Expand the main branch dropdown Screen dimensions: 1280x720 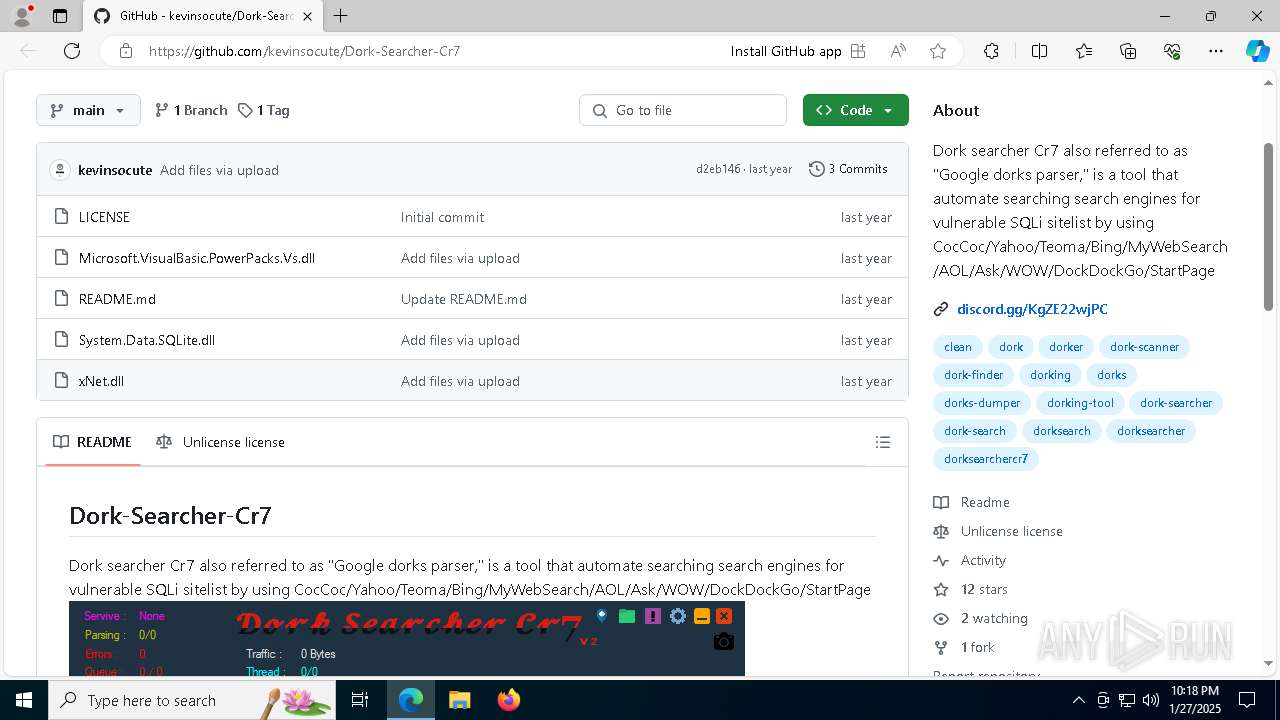[88, 110]
